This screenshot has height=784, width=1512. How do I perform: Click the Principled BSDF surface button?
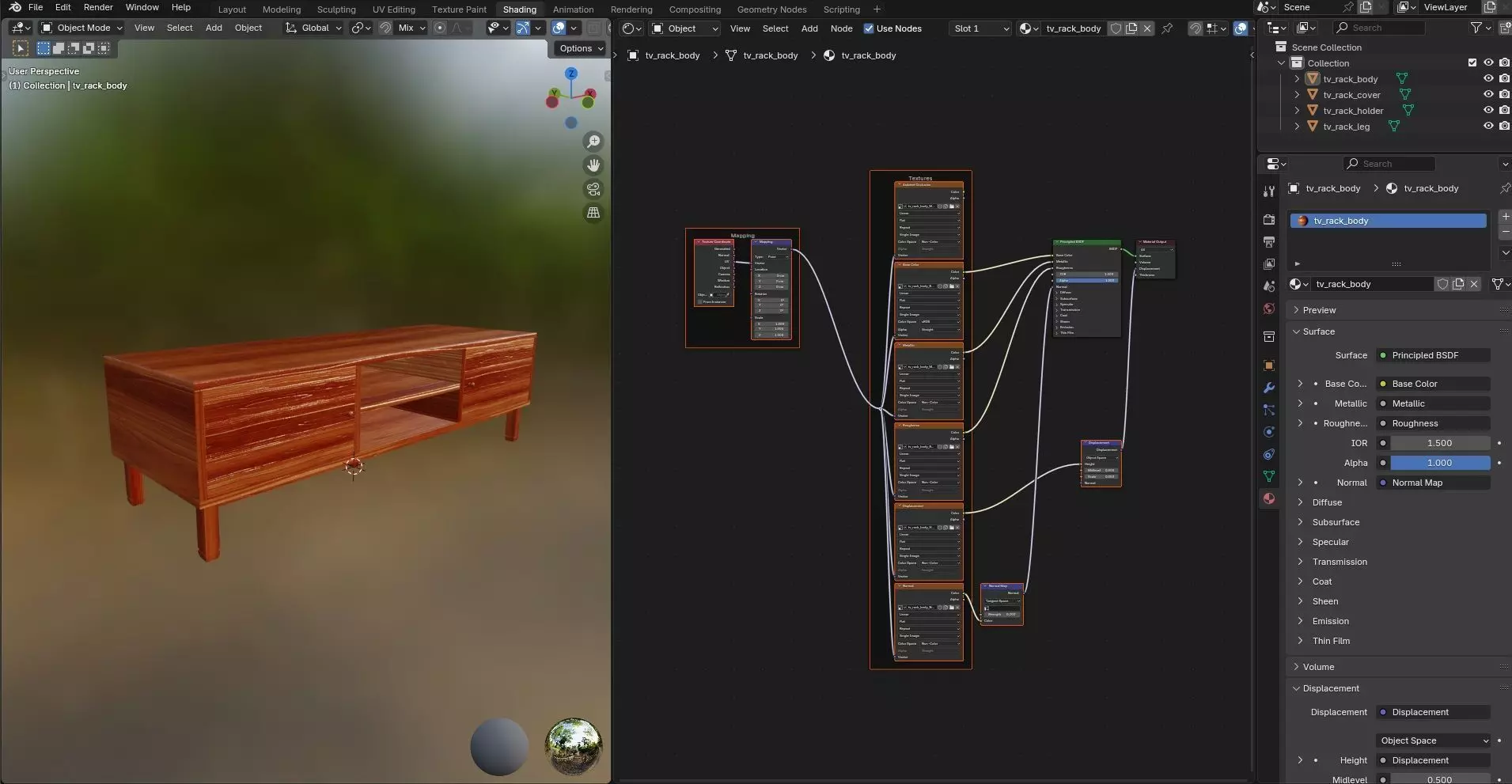(1432, 355)
